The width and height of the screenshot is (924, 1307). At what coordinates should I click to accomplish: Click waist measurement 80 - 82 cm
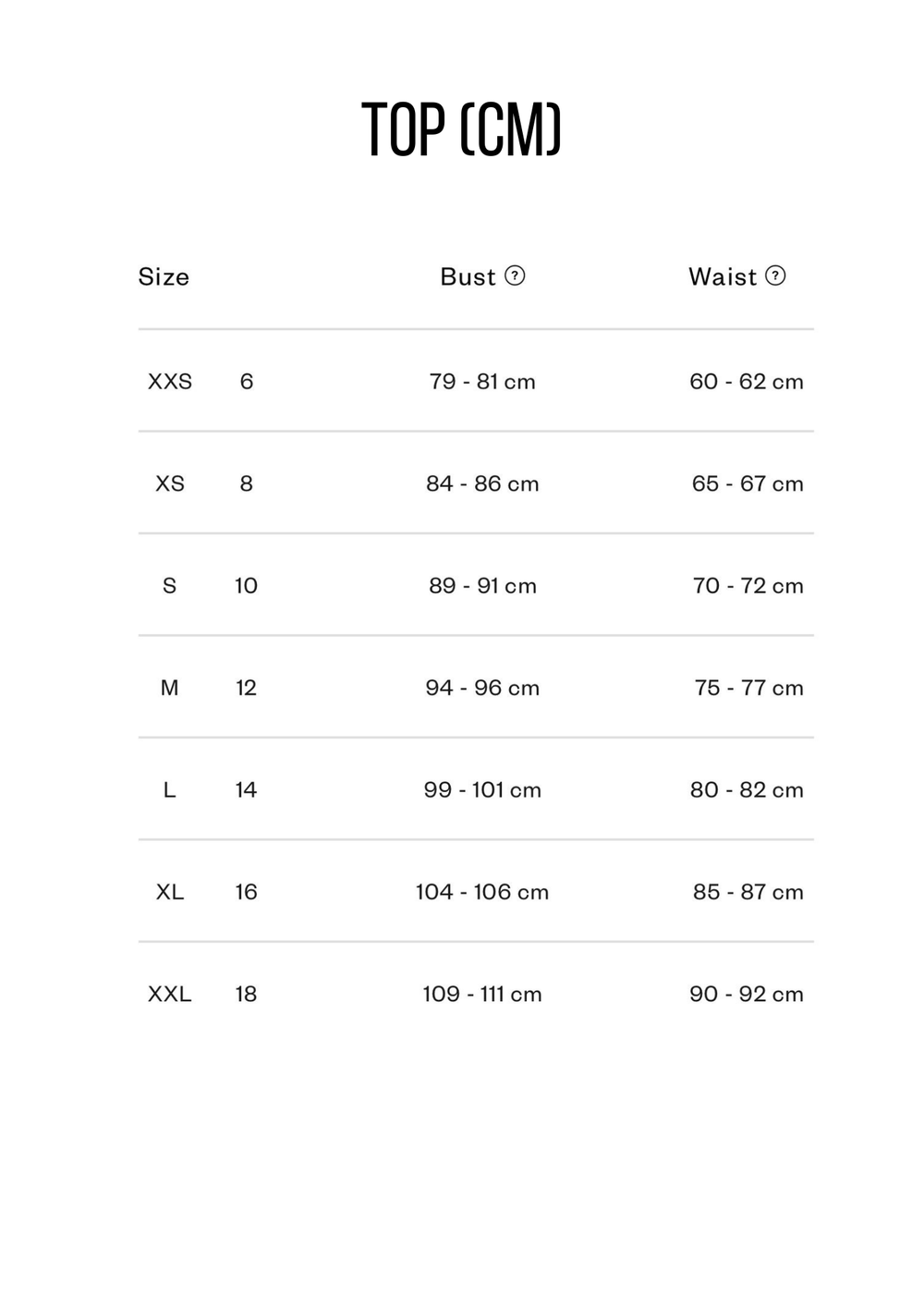(747, 790)
